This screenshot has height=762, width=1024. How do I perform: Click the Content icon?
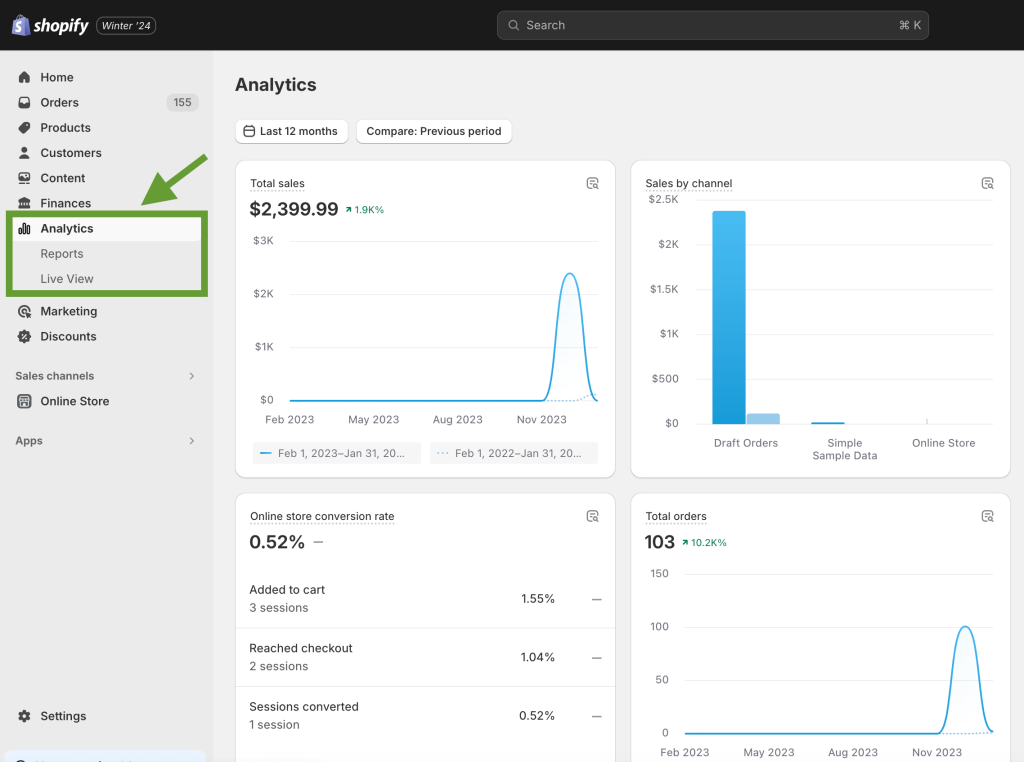24,178
